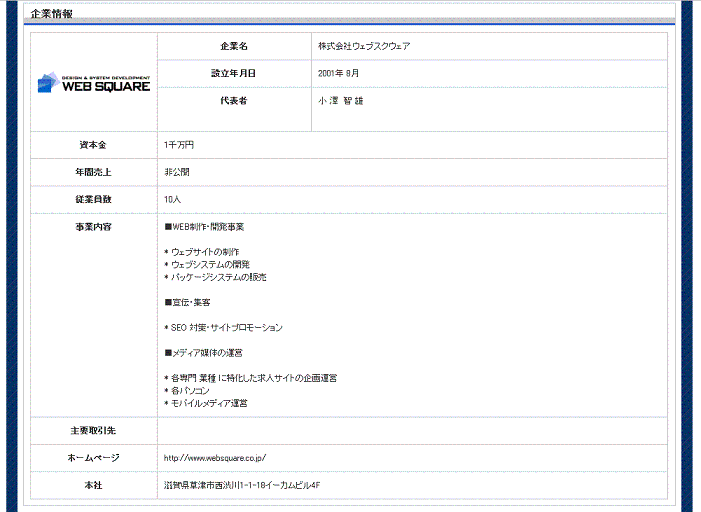Select the company name 株式会社ウェブスクウェア

pos(364,47)
